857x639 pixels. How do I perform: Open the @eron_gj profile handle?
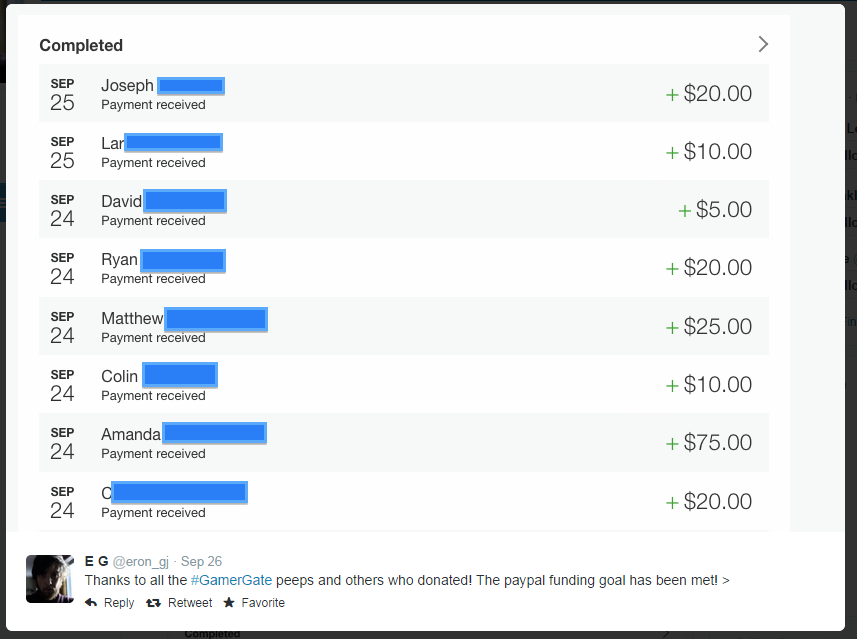(x=142, y=562)
